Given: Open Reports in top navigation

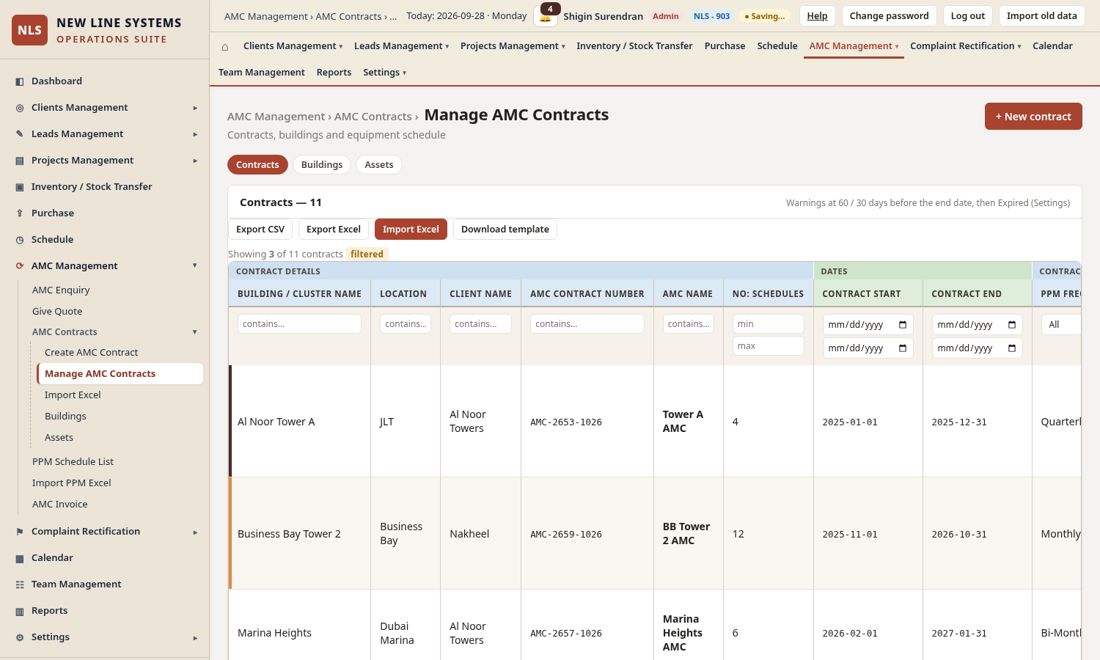Looking at the screenshot, I should click(x=334, y=72).
